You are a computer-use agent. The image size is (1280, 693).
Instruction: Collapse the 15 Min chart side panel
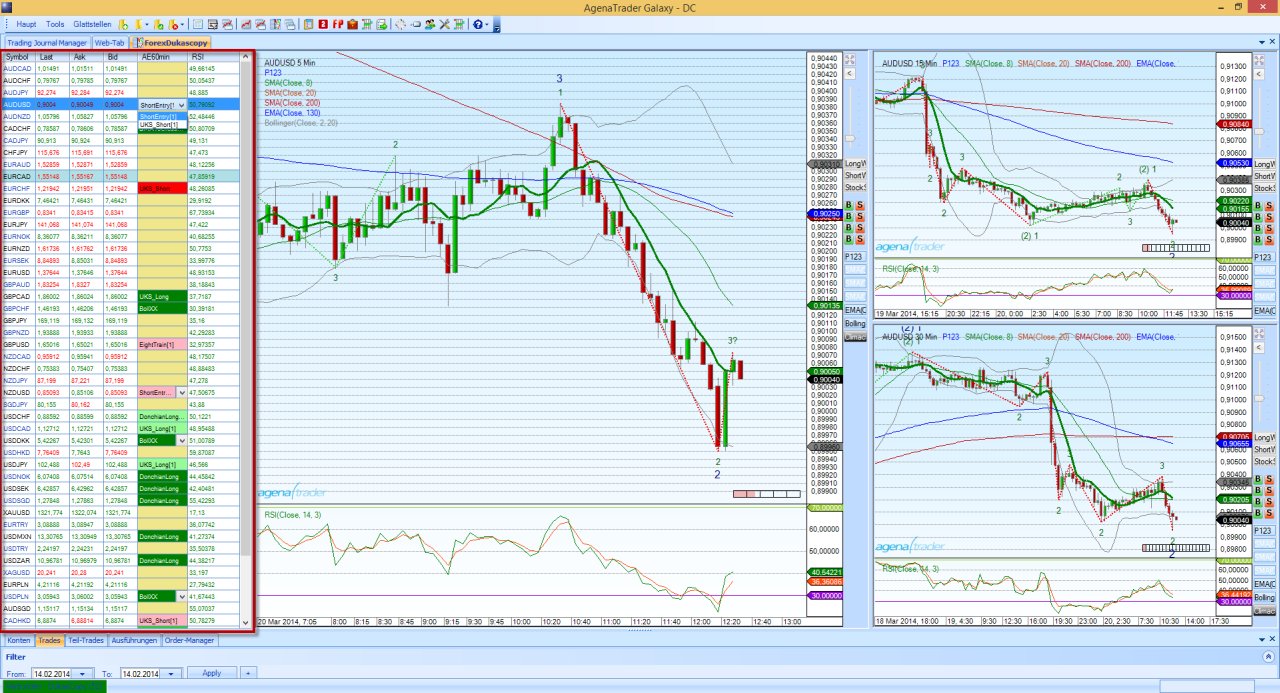coord(1259,74)
